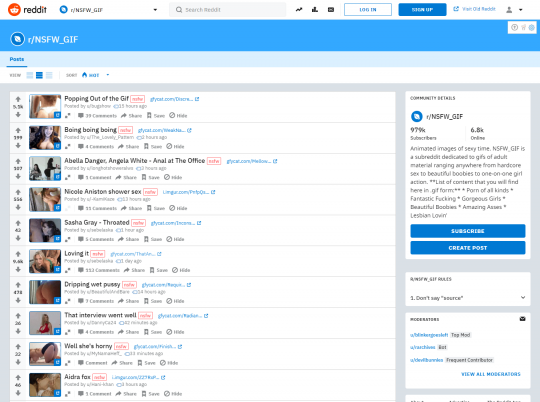540x402 pixels.
Task: Click the community icon in the blue banner
Action: click(18, 39)
